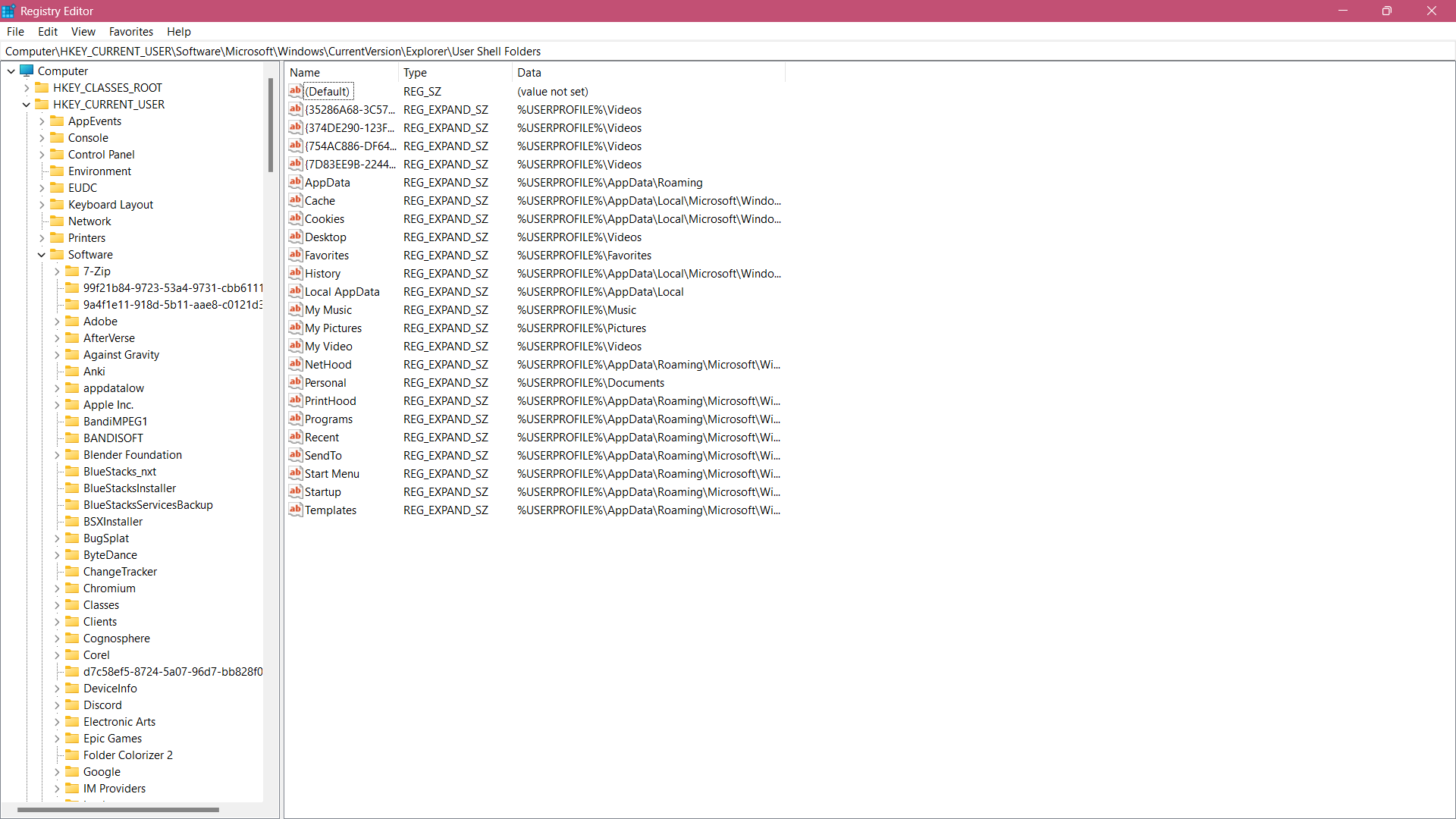Open the View menu

[83, 31]
